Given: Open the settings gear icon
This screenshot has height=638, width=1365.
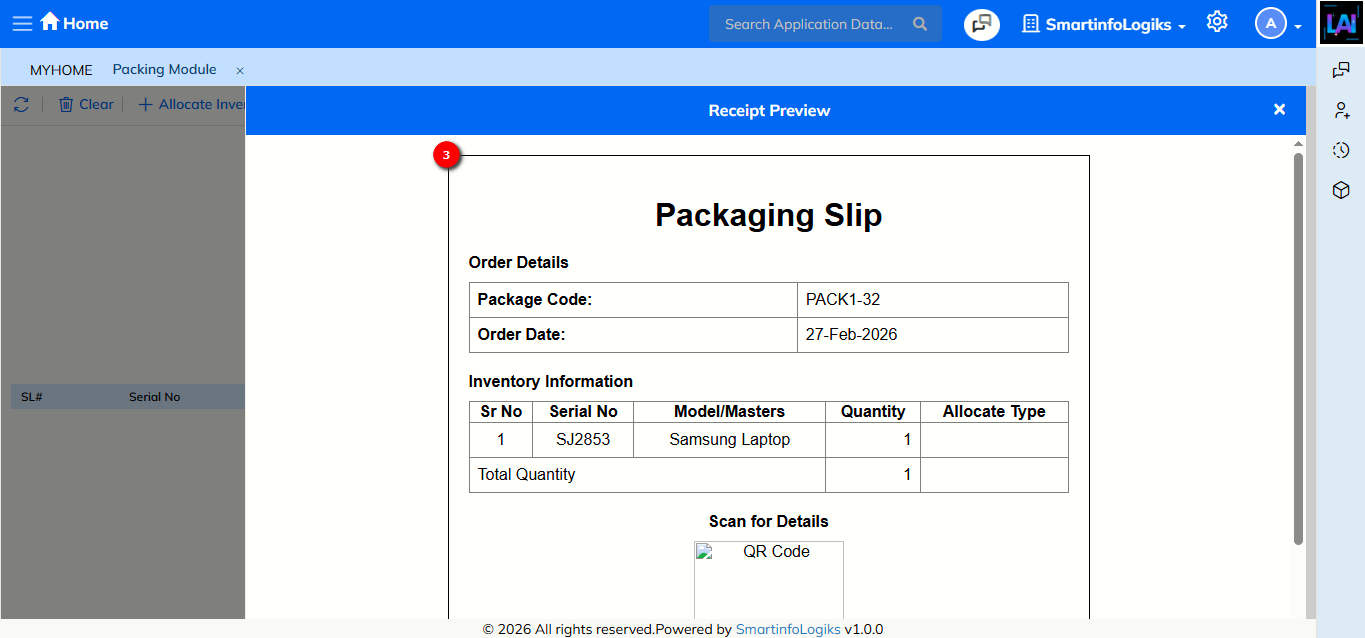Looking at the screenshot, I should click(x=1216, y=22).
